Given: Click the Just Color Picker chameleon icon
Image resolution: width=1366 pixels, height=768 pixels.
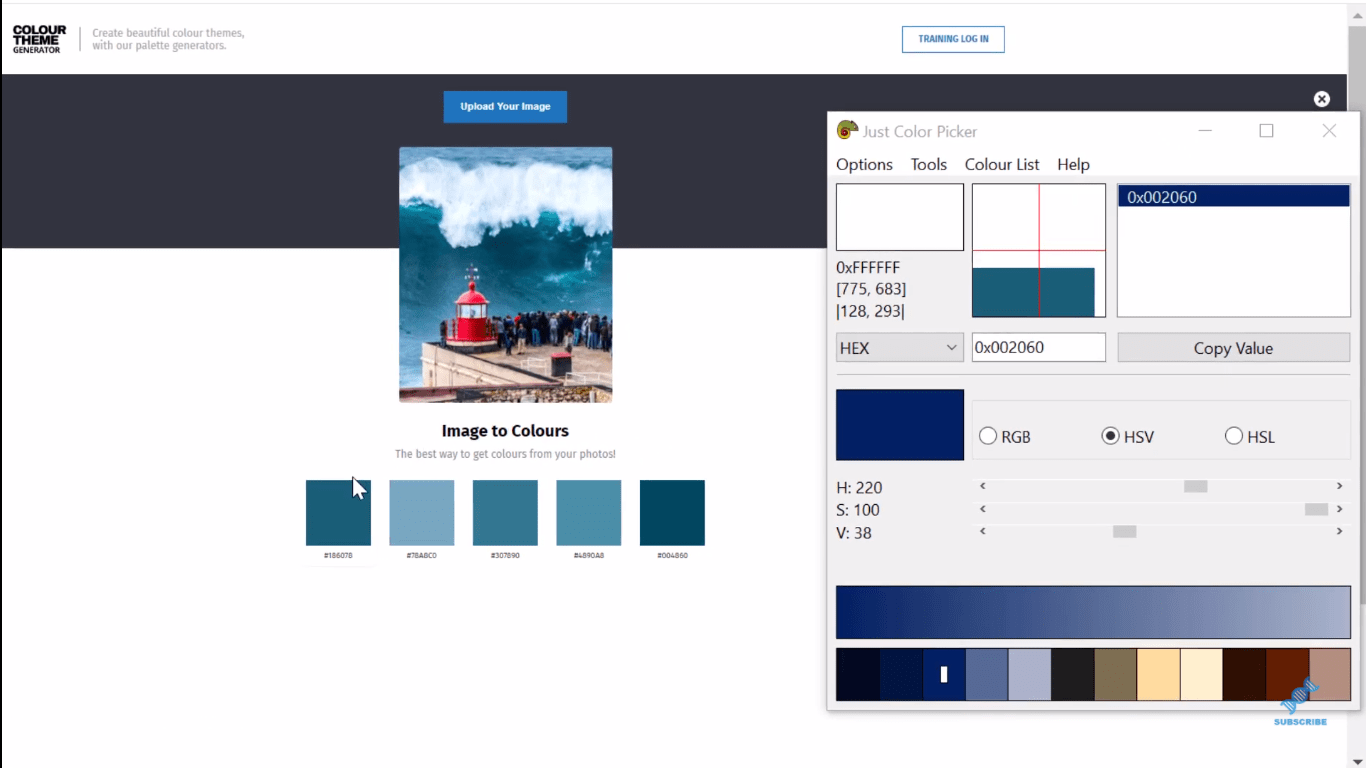Looking at the screenshot, I should point(847,131).
